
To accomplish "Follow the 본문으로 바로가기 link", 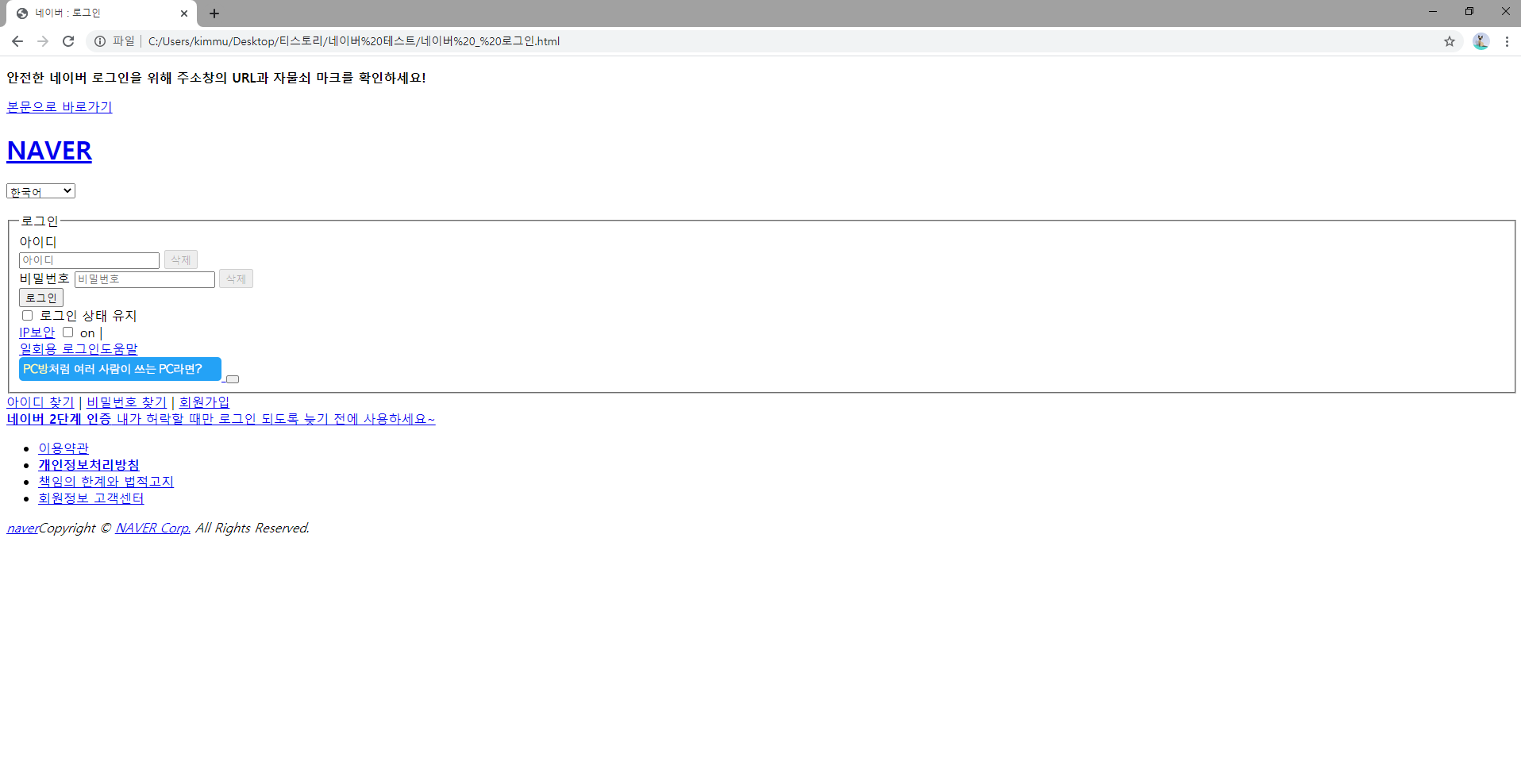I will pos(60,107).
